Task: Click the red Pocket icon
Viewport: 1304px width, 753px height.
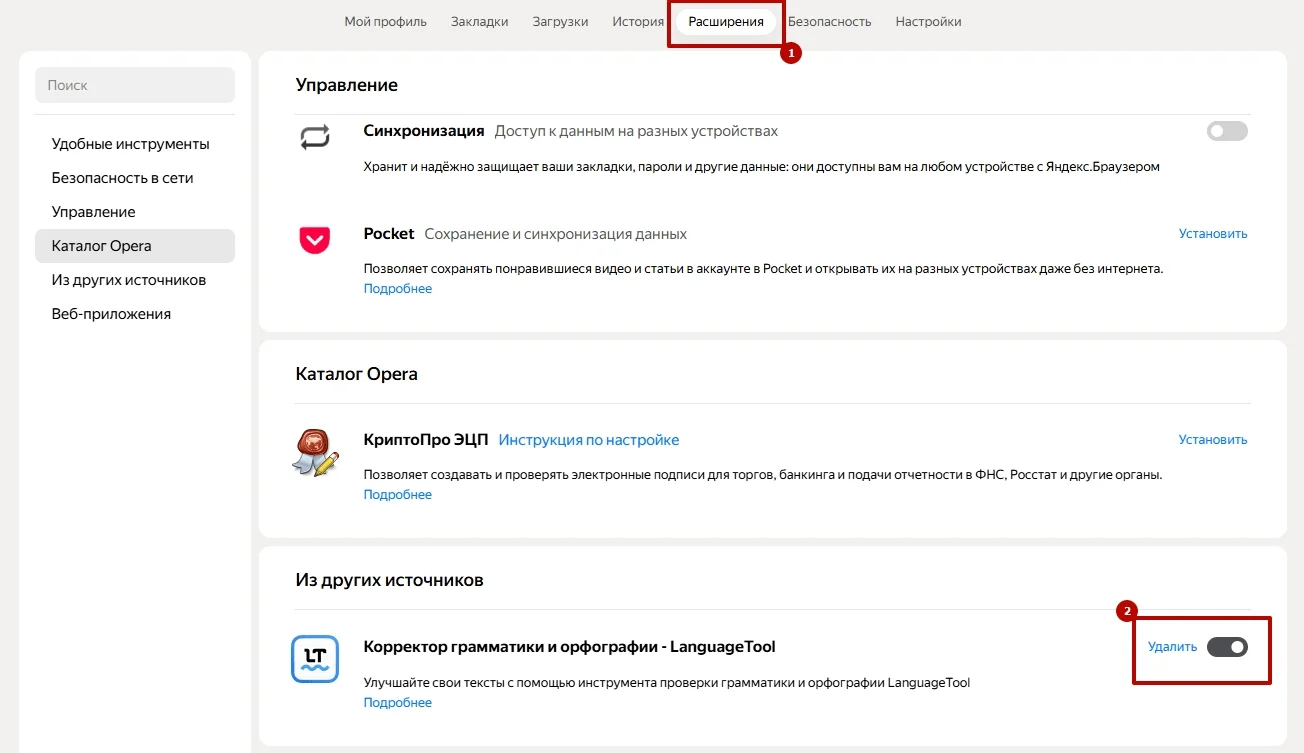Action: pyautogui.click(x=315, y=240)
